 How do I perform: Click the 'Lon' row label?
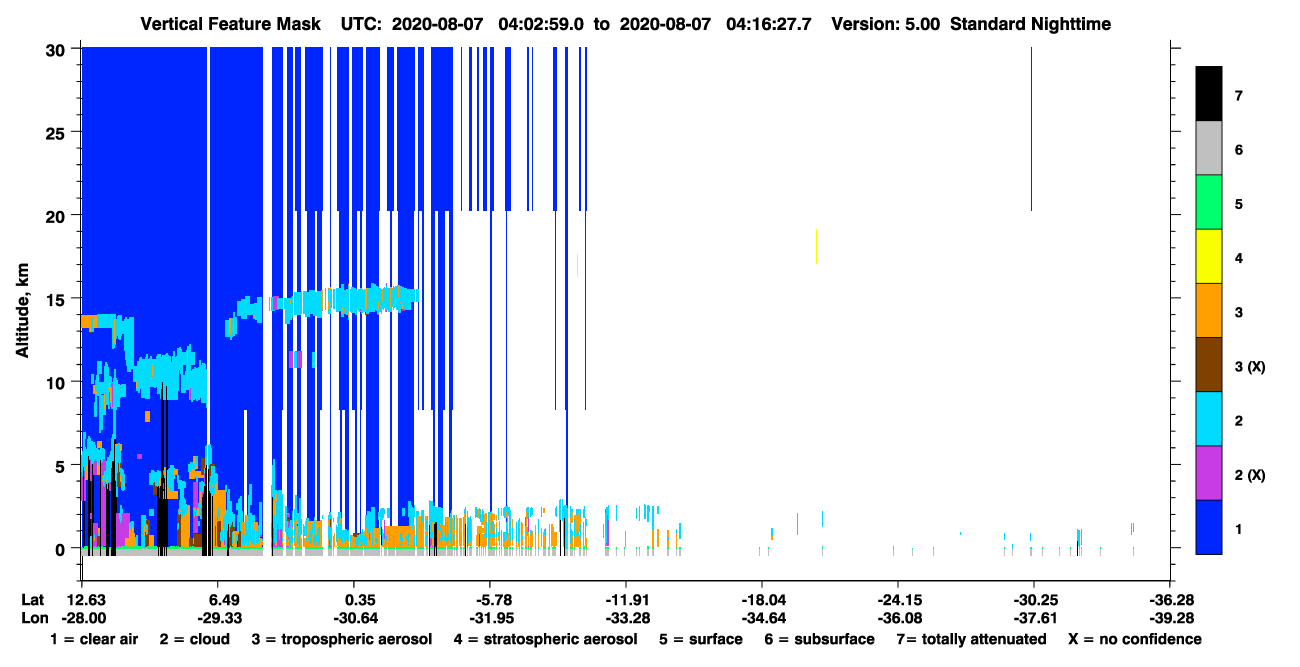point(32,618)
